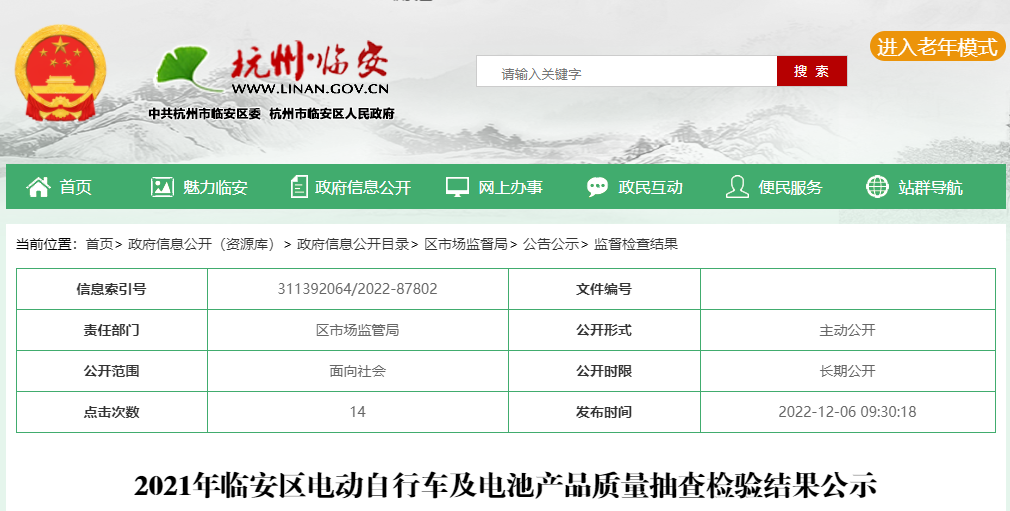The width and height of the screenshot is (1010, 511).
Task: Toggle 进入老年模式 senior mode
Action: coord(937,47)
